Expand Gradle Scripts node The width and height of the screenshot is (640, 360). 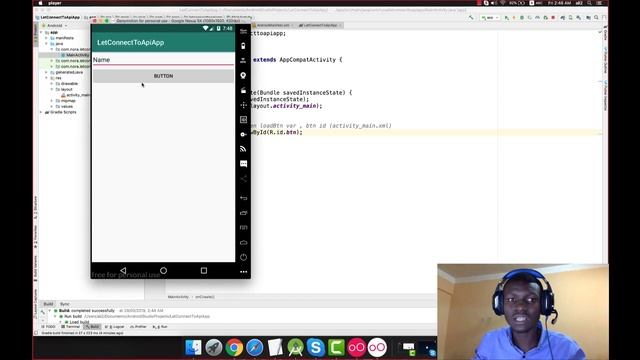pyautogui.click(x=41, y=112)
